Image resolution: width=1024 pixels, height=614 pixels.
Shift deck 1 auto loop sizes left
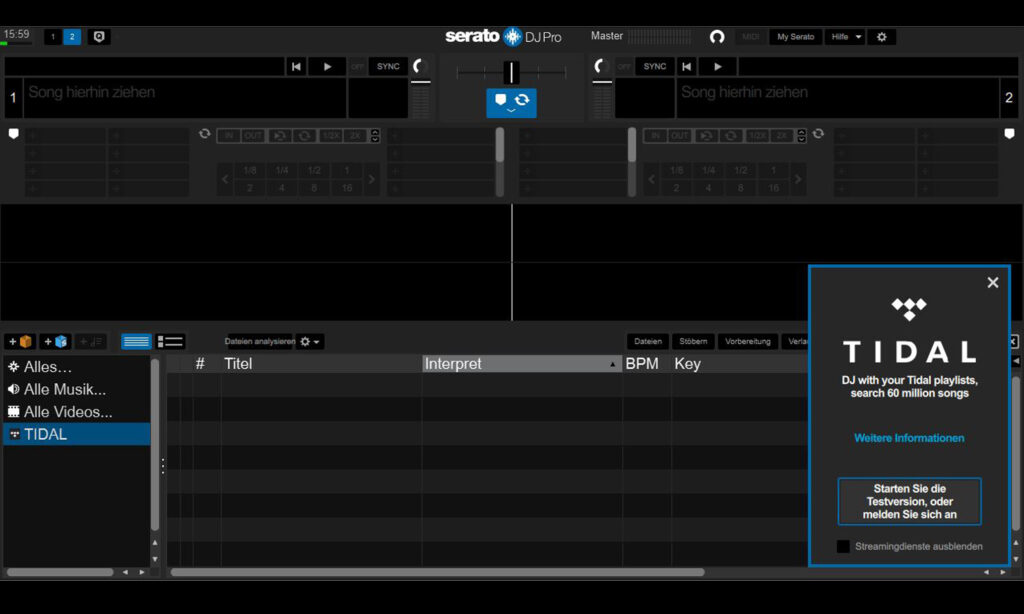click(225, 179)
